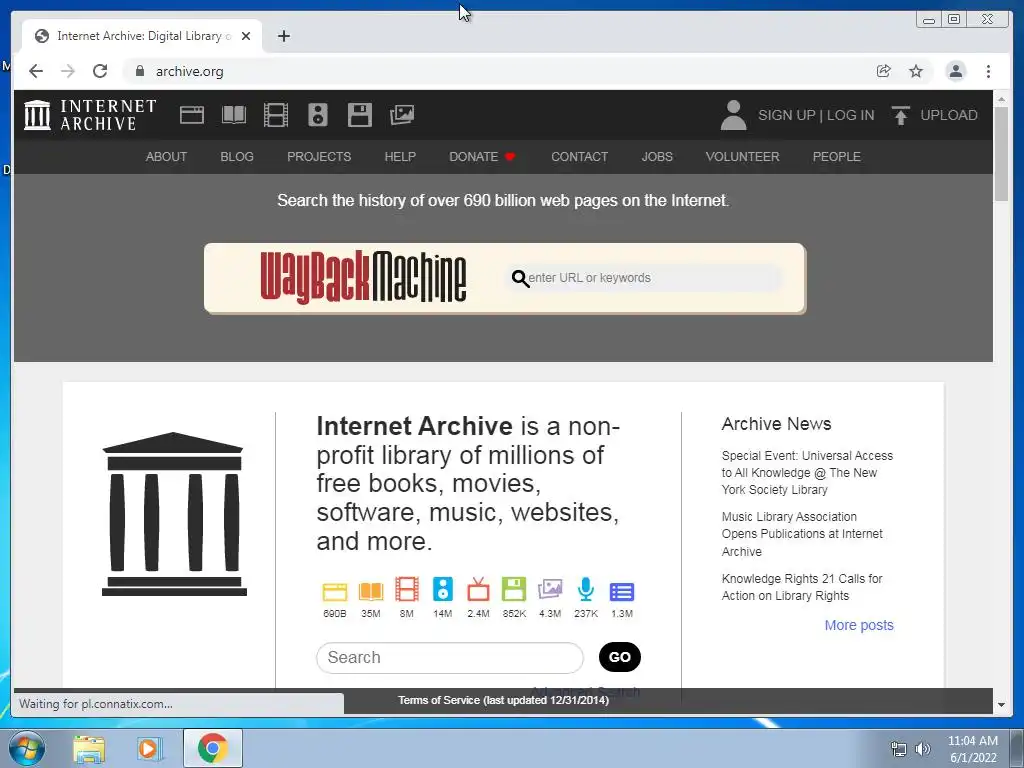Close the Internet Archive tab
This screenshot has width=1024, height=768.
pyautogui.click(x=246, y=36)
